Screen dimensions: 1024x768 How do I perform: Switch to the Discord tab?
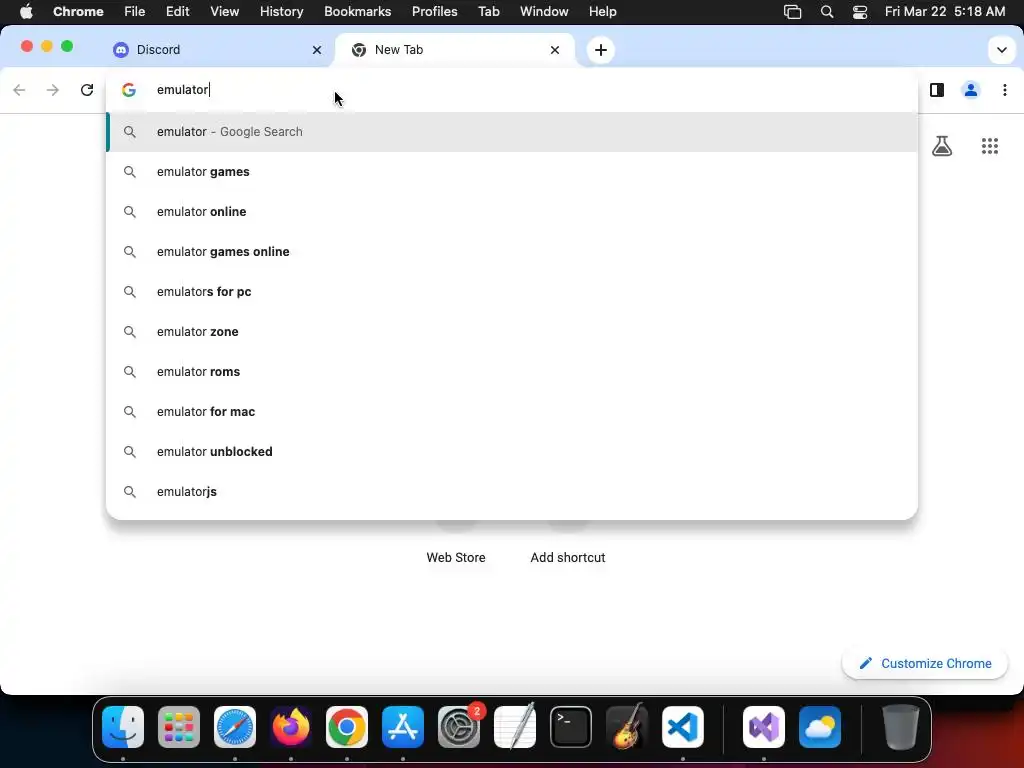[217, 50]
